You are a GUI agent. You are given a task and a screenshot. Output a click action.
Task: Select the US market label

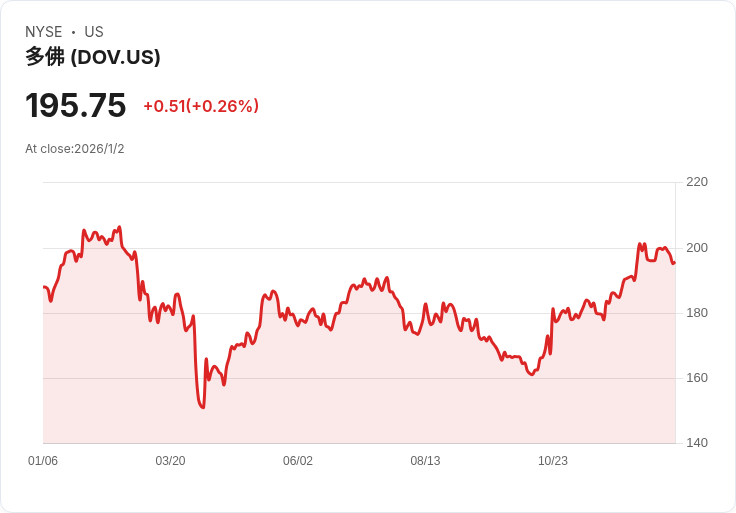point(94,32)
